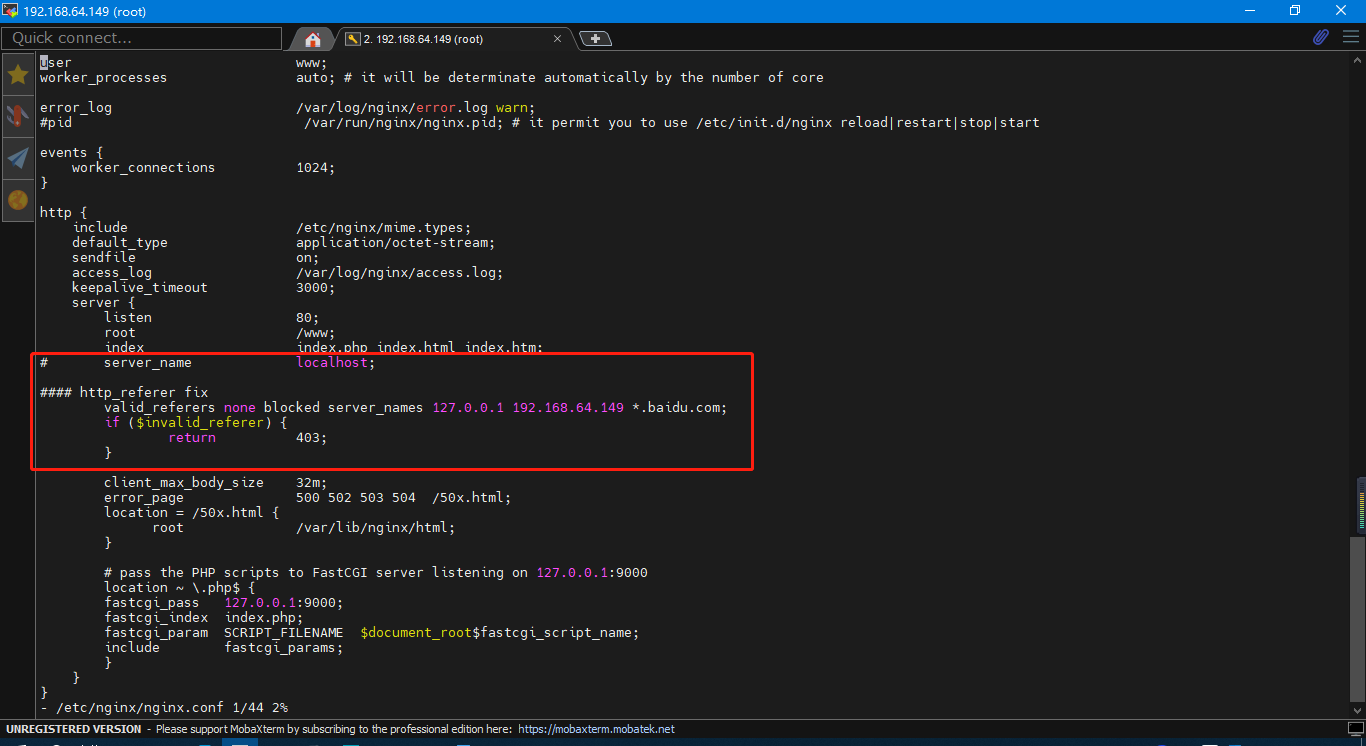Open the hamburger menu at top right

(1350, 37)
